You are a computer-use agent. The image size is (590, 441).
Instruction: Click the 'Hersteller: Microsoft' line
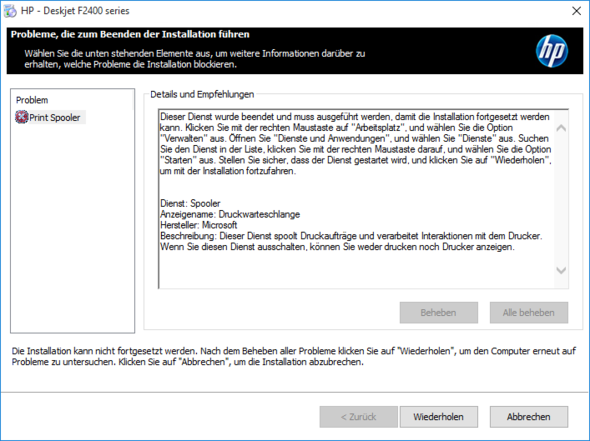(199, 225)
